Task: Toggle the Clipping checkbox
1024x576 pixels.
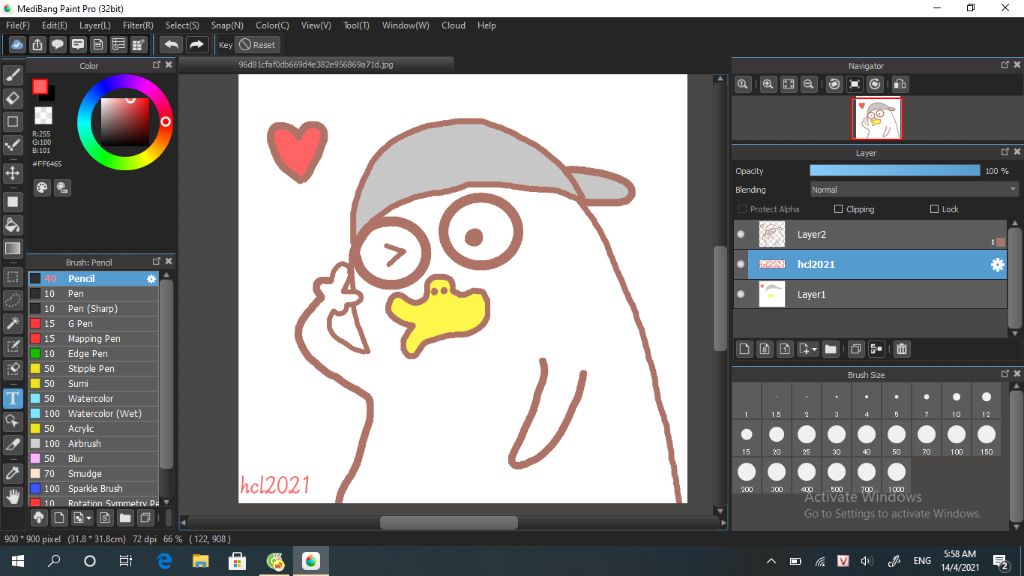Action: coord(839,209)
